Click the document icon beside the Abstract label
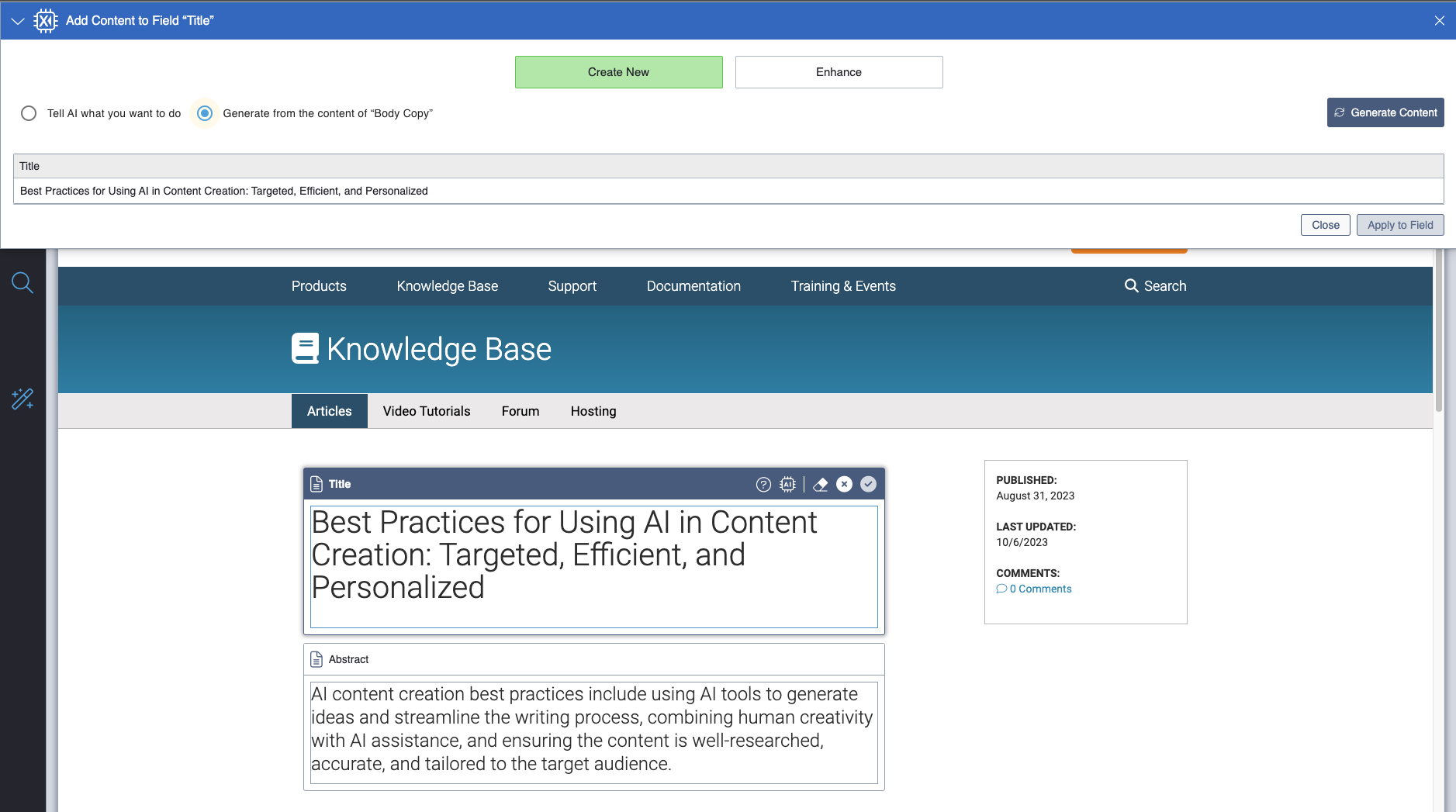The image size is (1456, 812). click(317, 658)
